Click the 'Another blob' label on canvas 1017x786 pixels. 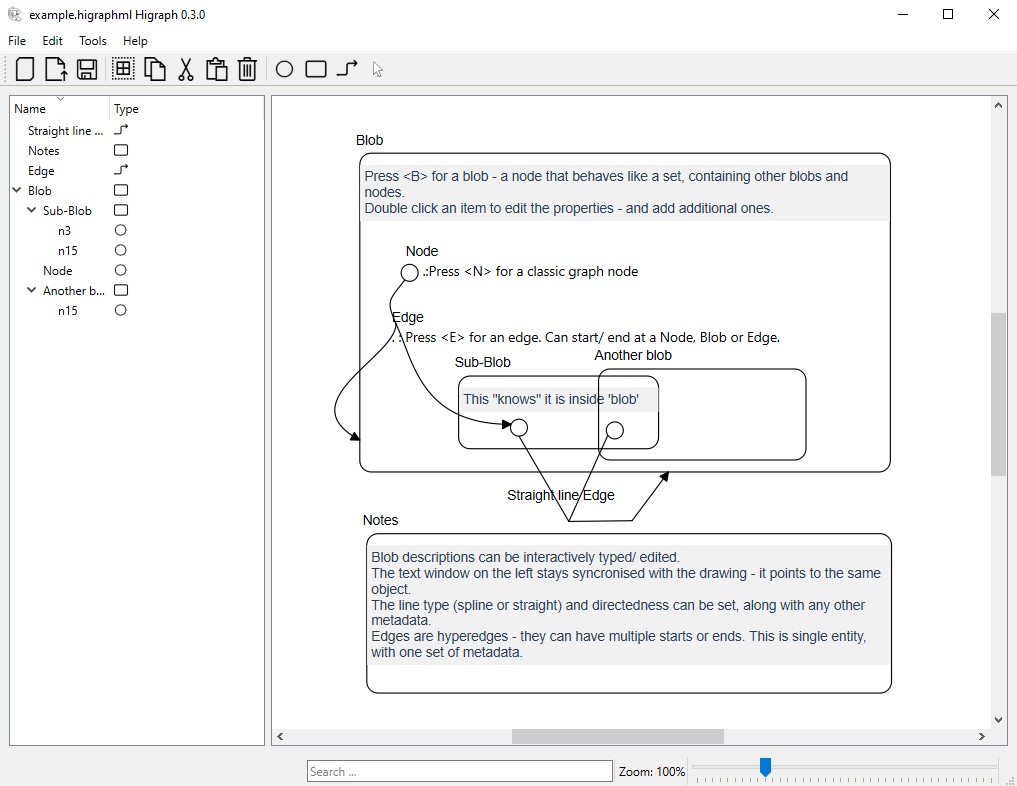[633, 355]
